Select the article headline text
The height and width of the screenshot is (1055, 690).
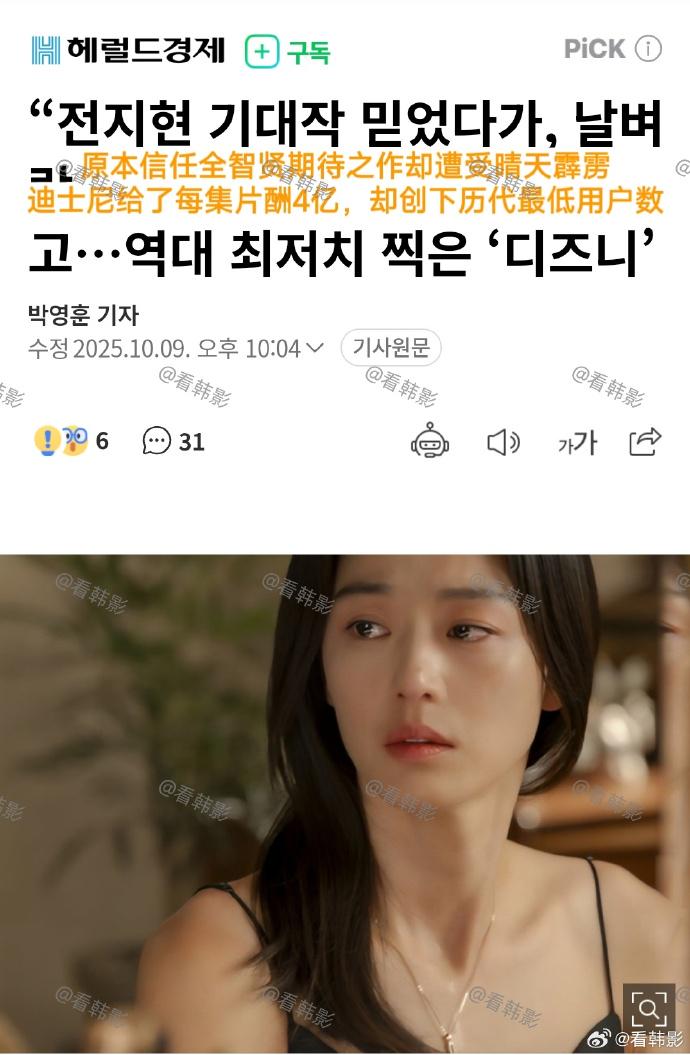(x=345, y=187)
